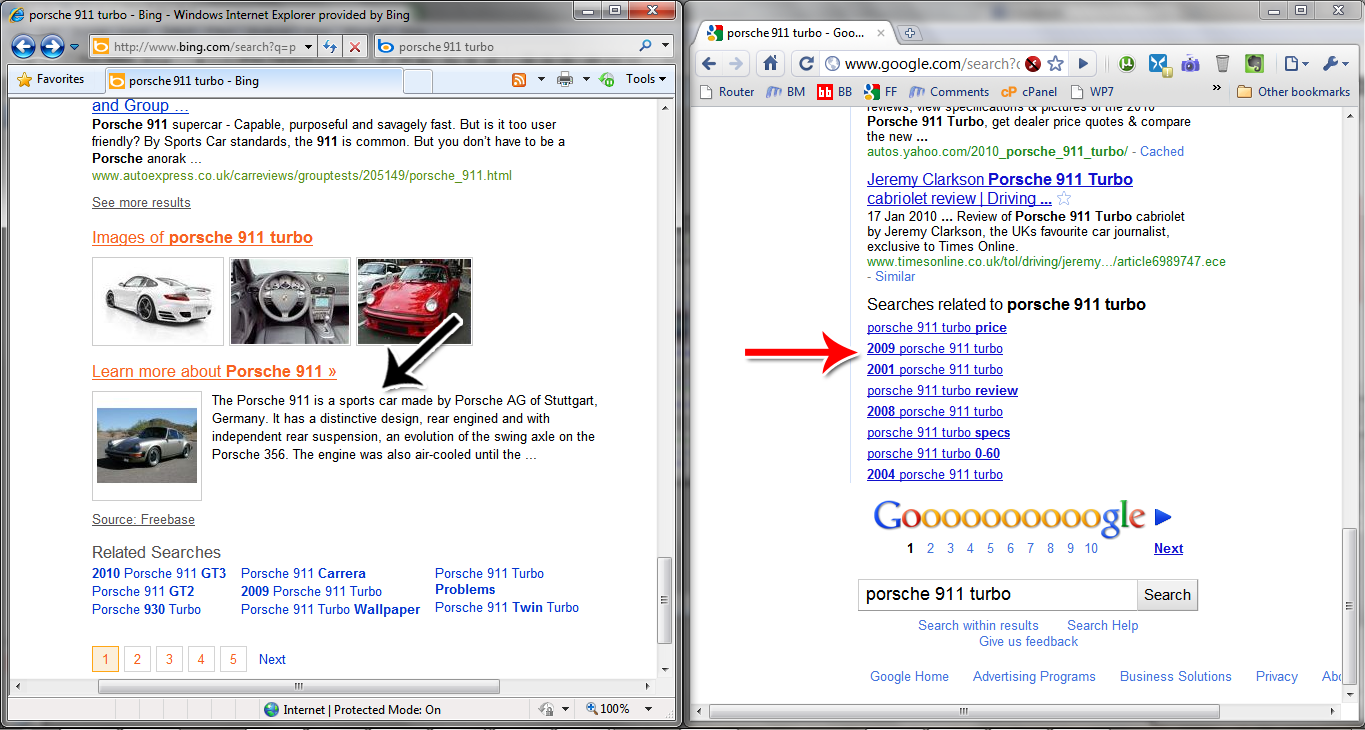Image resolution: width=1365 pixels, height=730 pixels.
Task: Open the red Porsche image thumbnail
Action: (414, 302)
